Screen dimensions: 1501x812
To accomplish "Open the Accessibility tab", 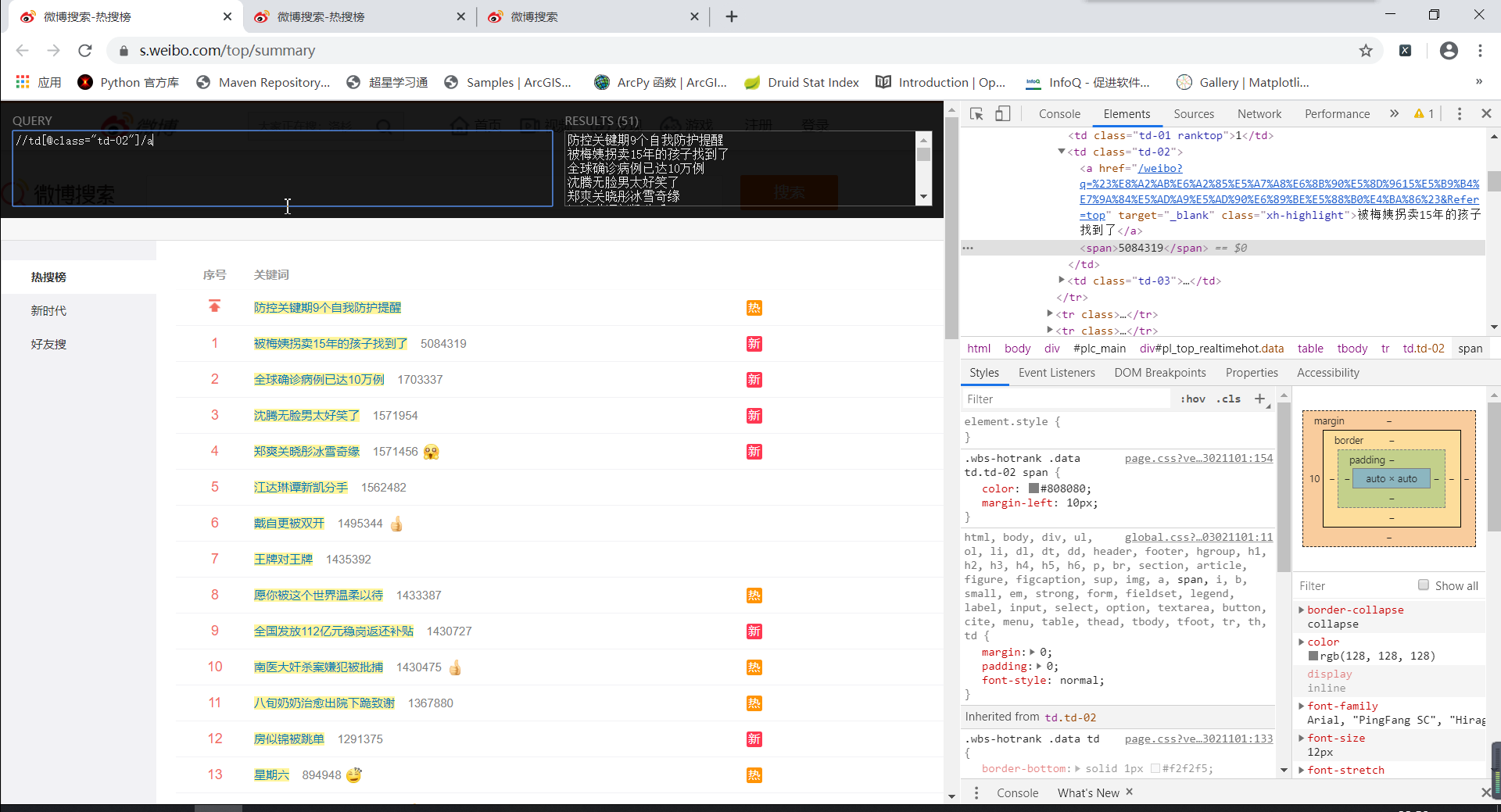I will (1327, 373).
